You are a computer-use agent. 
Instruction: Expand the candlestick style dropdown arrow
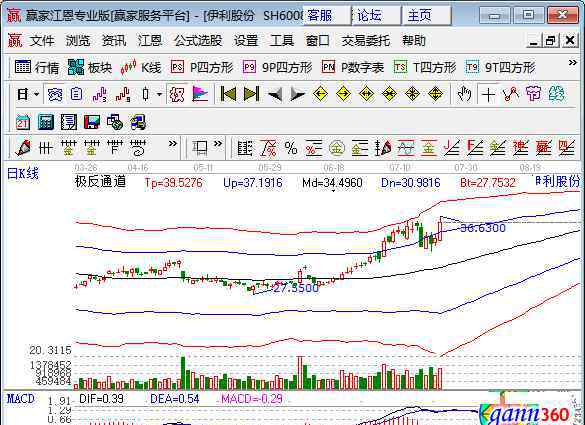tap(159, 94)
